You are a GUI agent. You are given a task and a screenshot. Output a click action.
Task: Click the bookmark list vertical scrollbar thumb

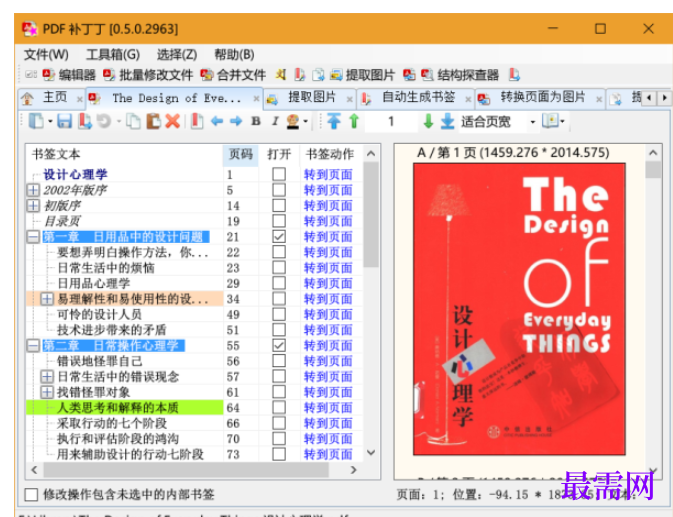point(371,215)
